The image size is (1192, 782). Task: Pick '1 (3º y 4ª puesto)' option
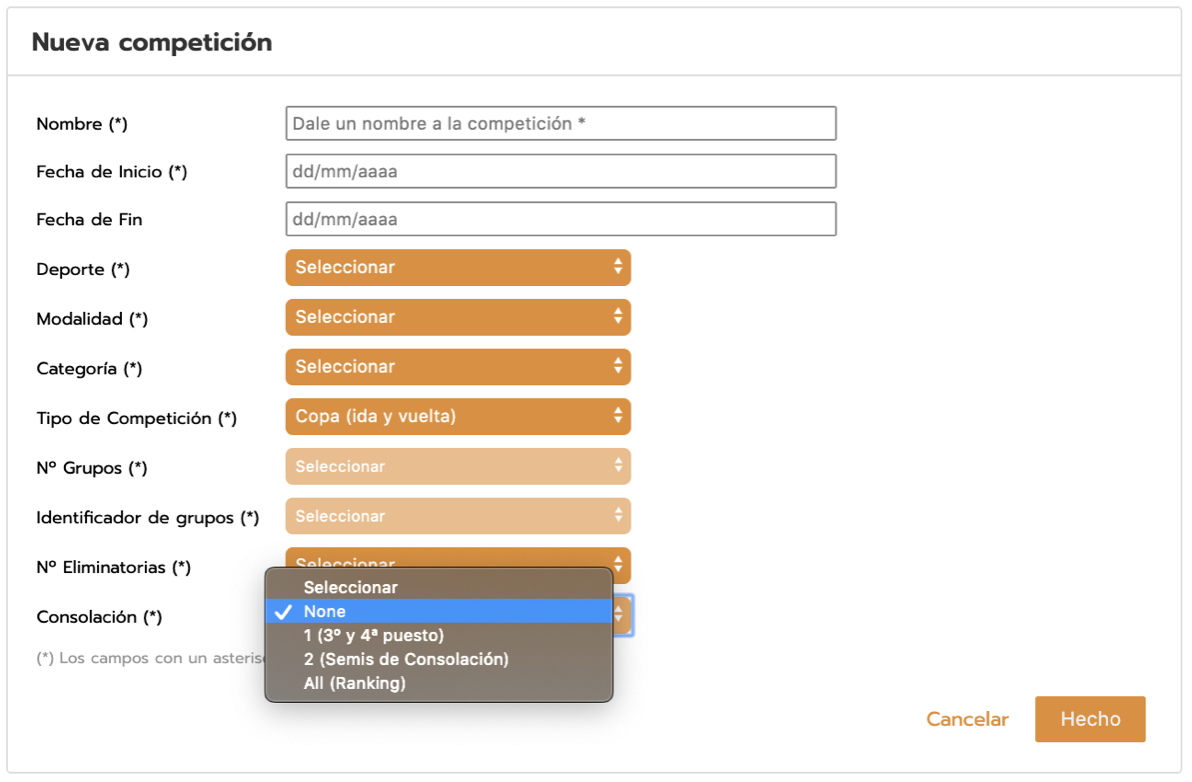pos(374,636)
